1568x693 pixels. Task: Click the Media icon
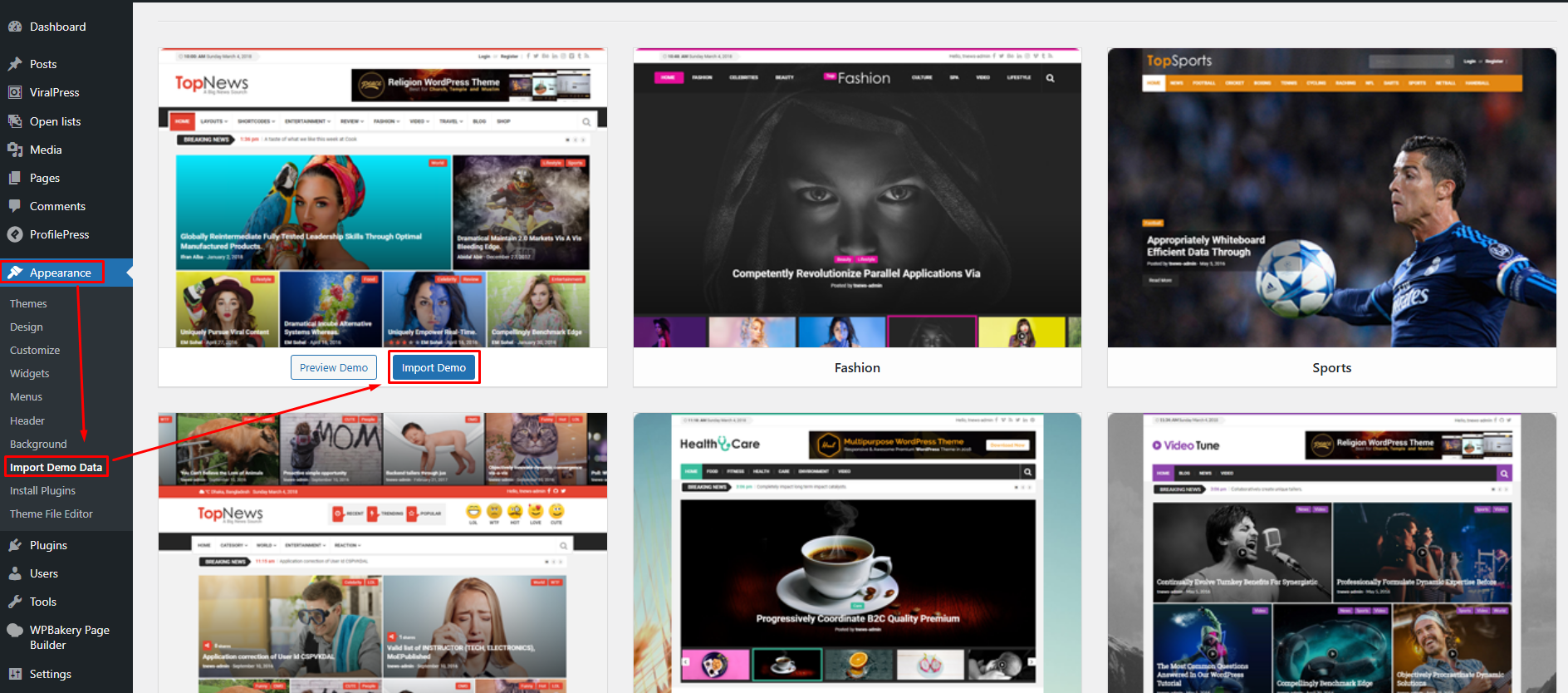point(15,150)
